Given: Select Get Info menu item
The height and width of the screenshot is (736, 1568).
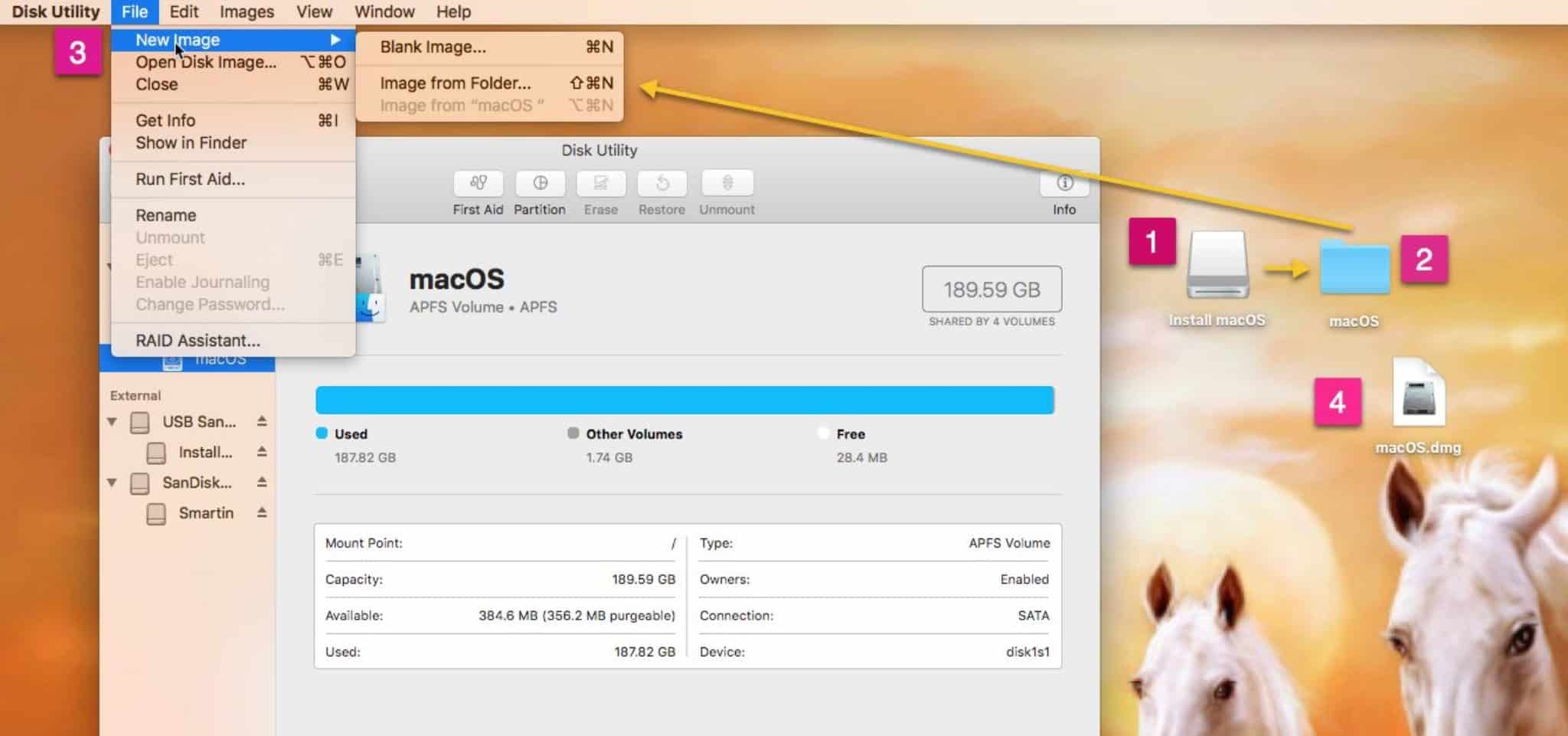Looking at the screenshot, I should point(234,120).
